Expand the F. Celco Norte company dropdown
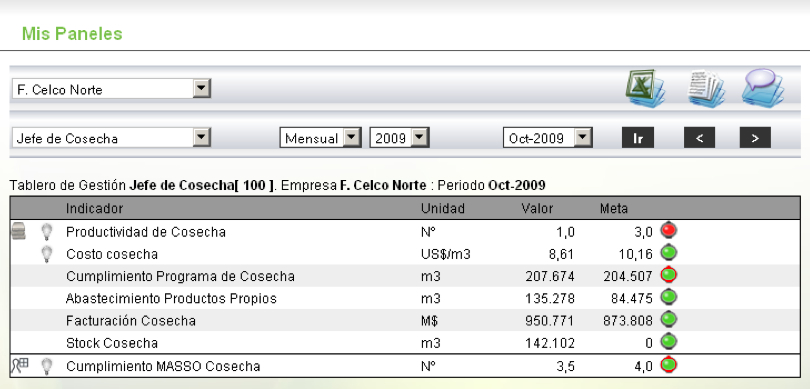 (x=111, y=89)
